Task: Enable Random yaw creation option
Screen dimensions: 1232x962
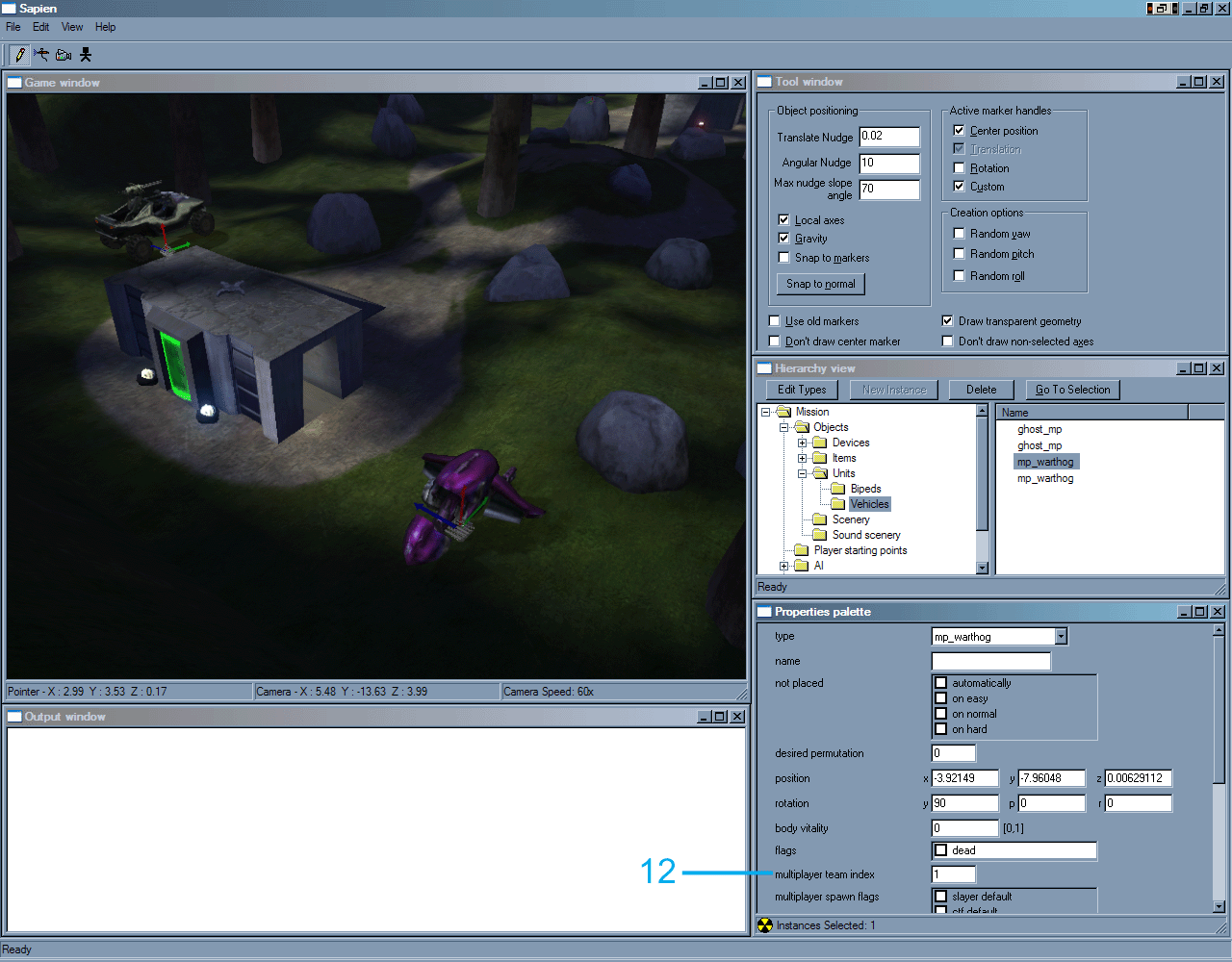Action: tap(959, 233)
